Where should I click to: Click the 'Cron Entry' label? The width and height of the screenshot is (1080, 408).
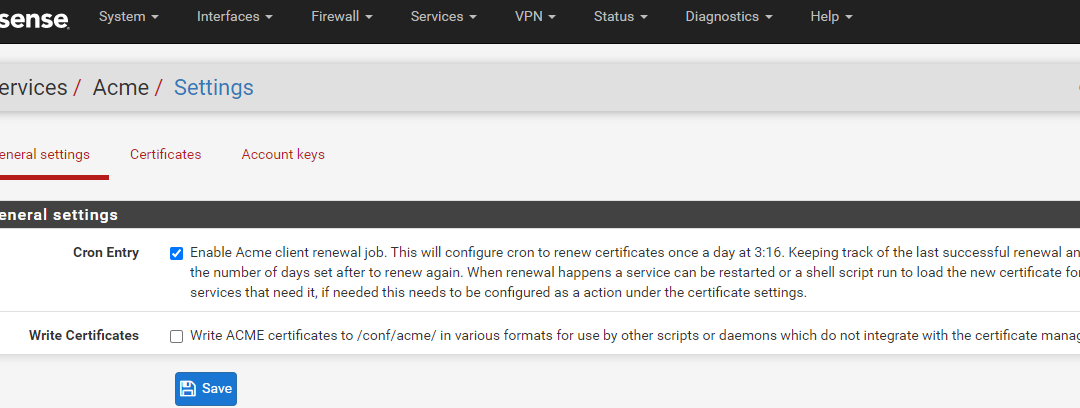tap(106, 252)
